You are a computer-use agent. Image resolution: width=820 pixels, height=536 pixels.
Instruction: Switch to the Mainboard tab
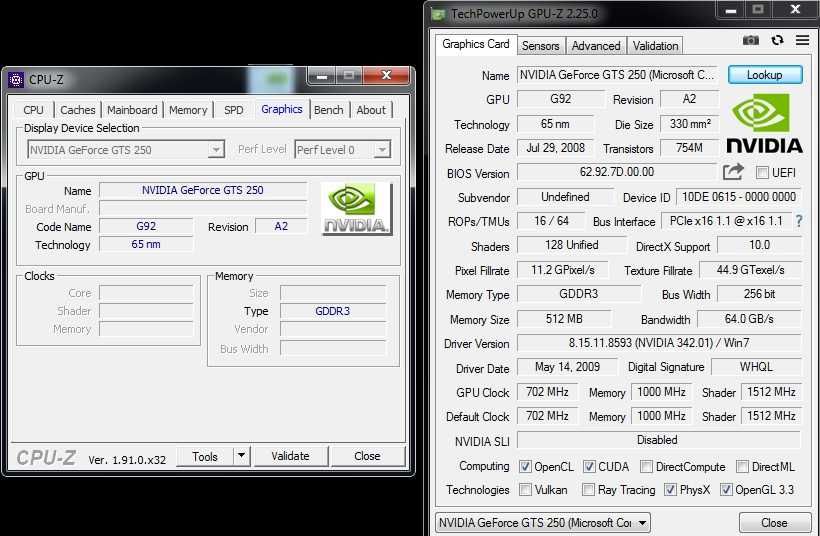pyautogui.click(x=132, y=110)
